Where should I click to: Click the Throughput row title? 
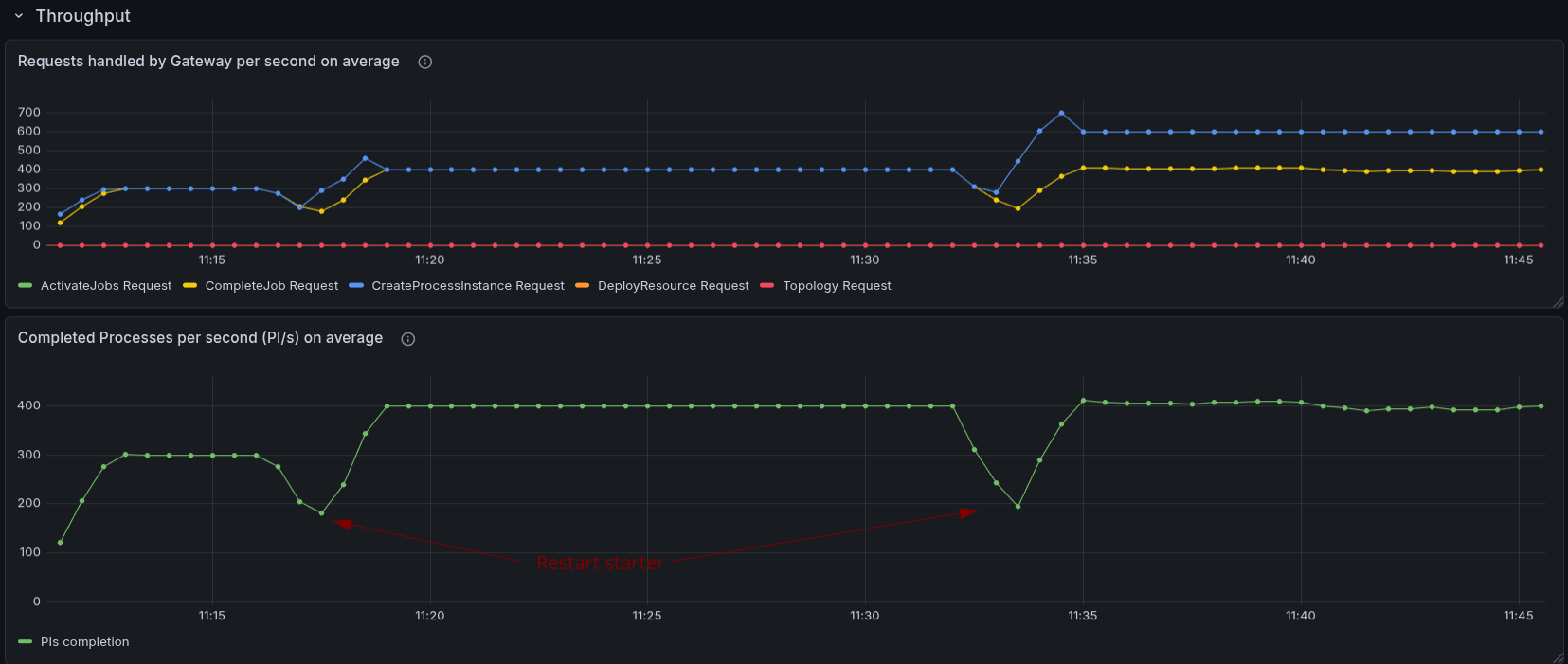click(82, 16)
